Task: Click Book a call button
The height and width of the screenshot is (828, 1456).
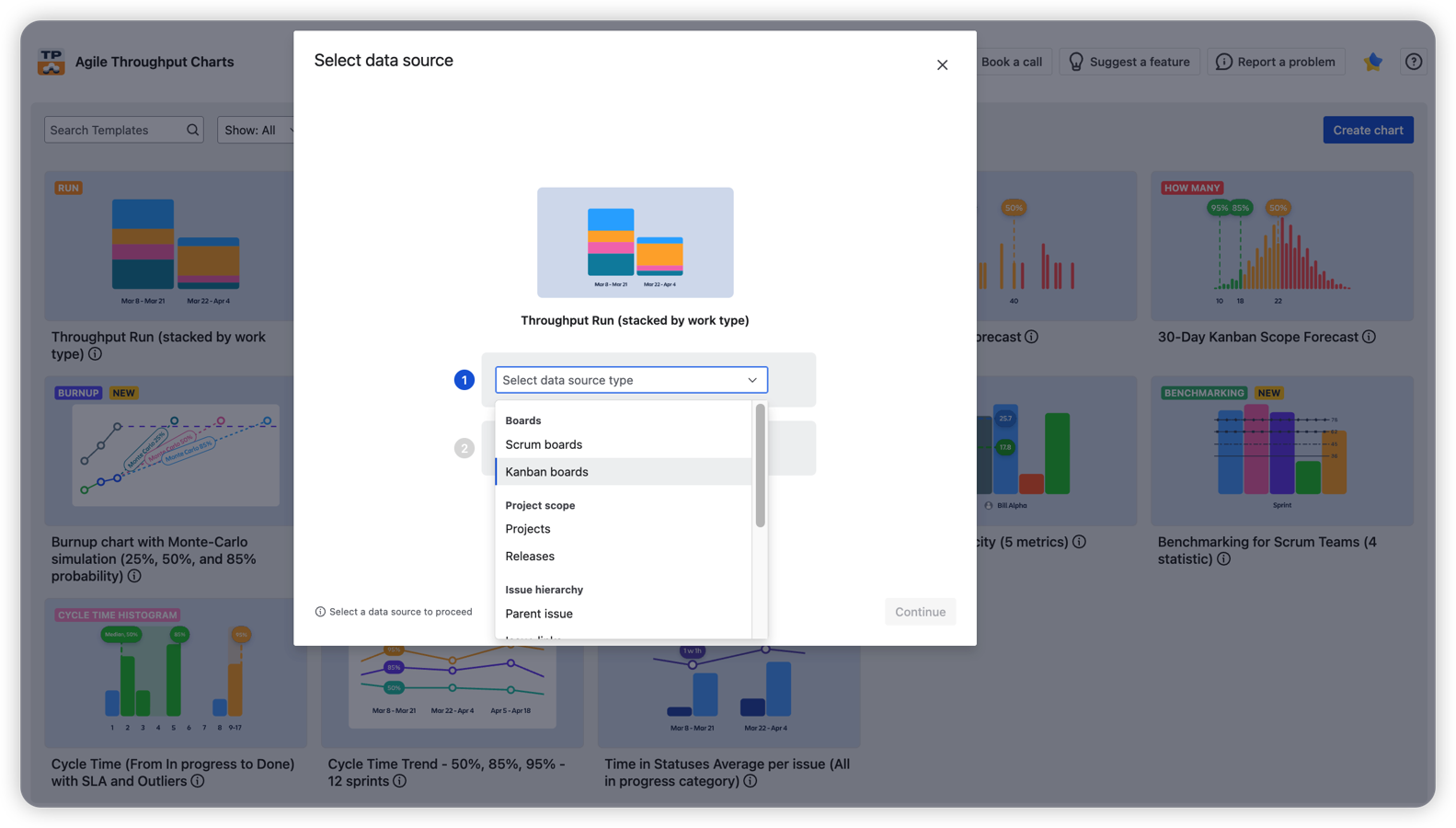Action: tap(1011, 62)
